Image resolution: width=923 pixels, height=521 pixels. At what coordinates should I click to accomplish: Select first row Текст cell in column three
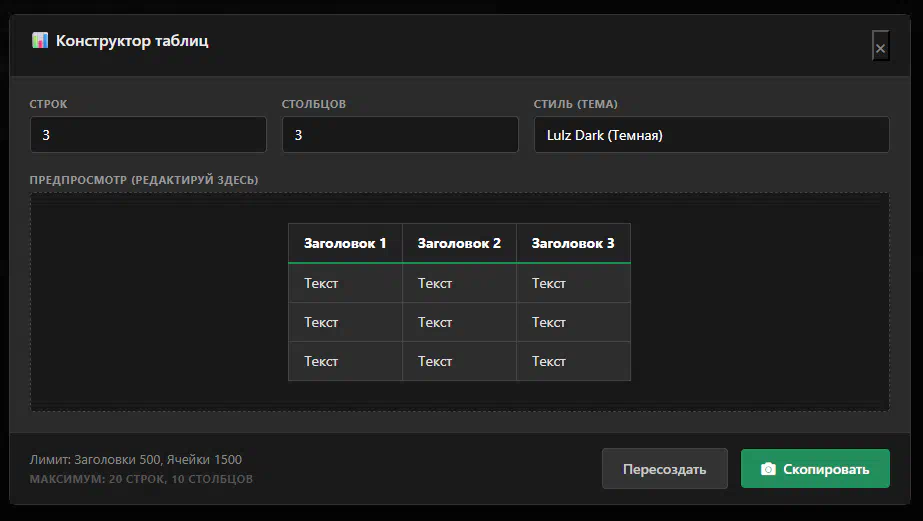click(x=573, y=283)
